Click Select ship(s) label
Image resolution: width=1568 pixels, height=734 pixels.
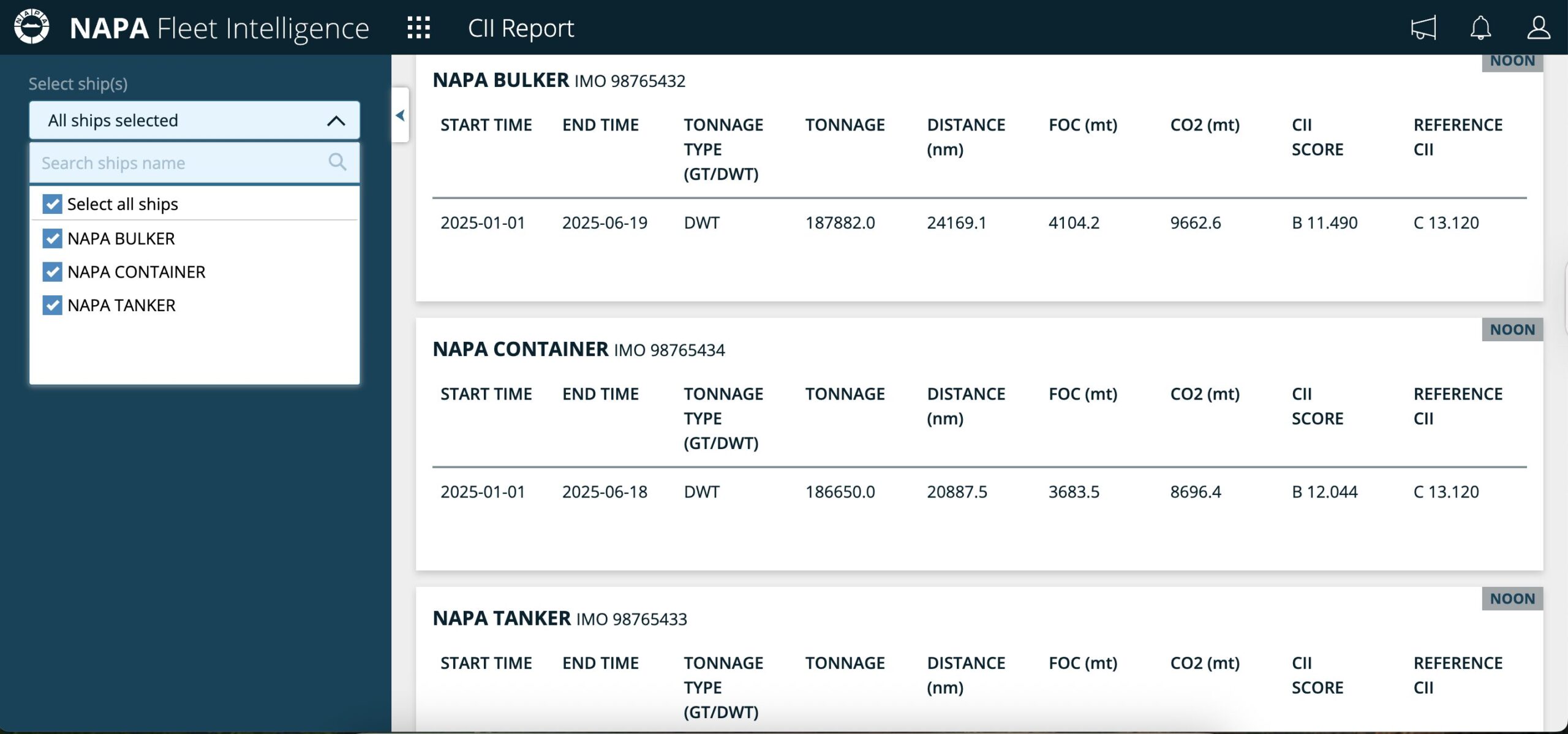tap(78, 84)
